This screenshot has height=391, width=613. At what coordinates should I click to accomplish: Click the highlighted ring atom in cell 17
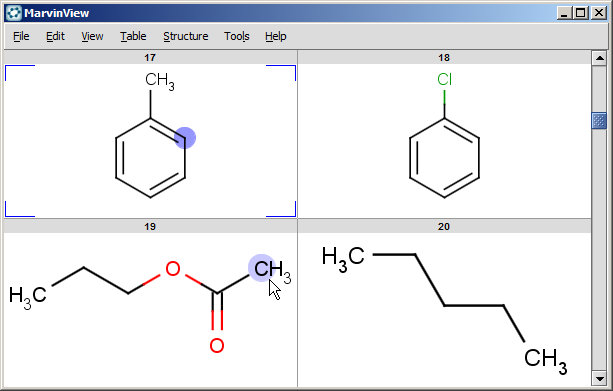(x=185, y=138)
